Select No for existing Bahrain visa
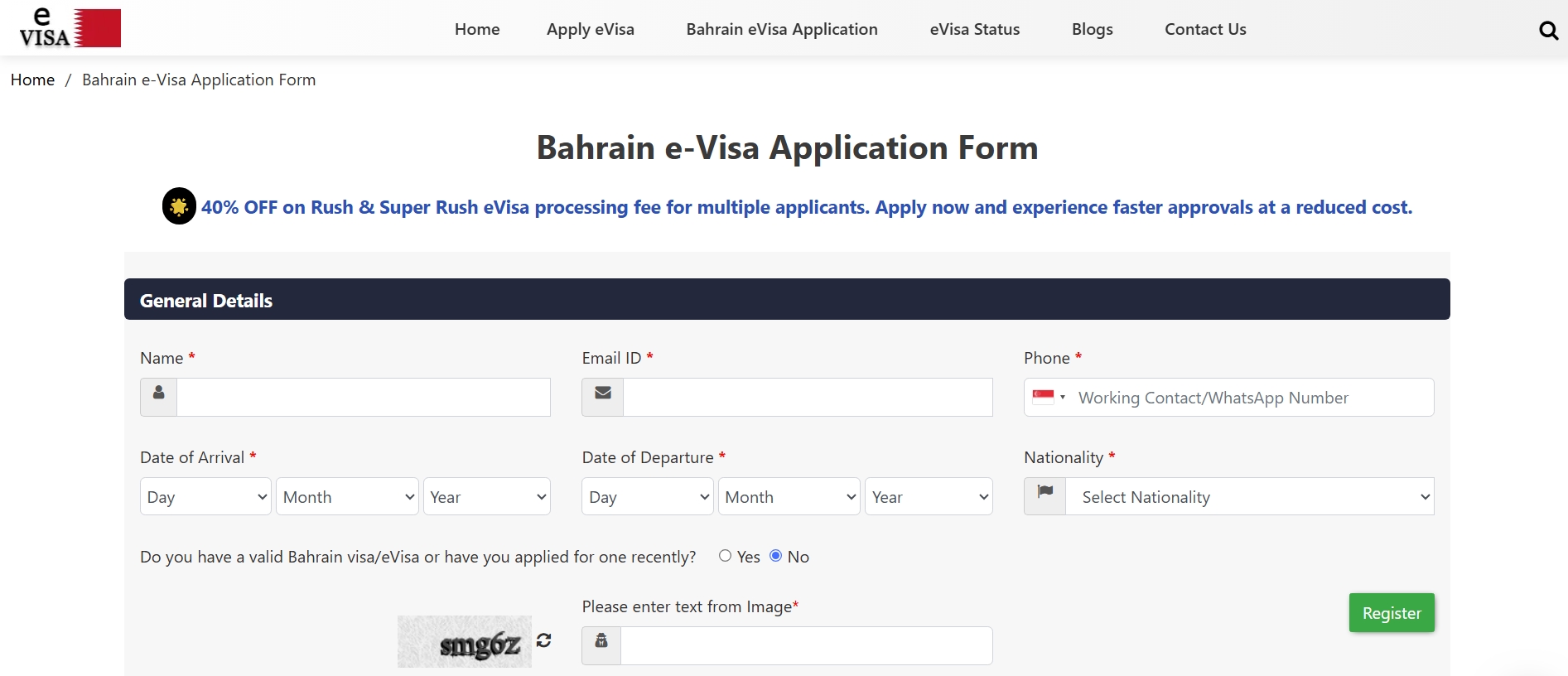Viewport: 1568px width, 676px height. coord(776,556)
